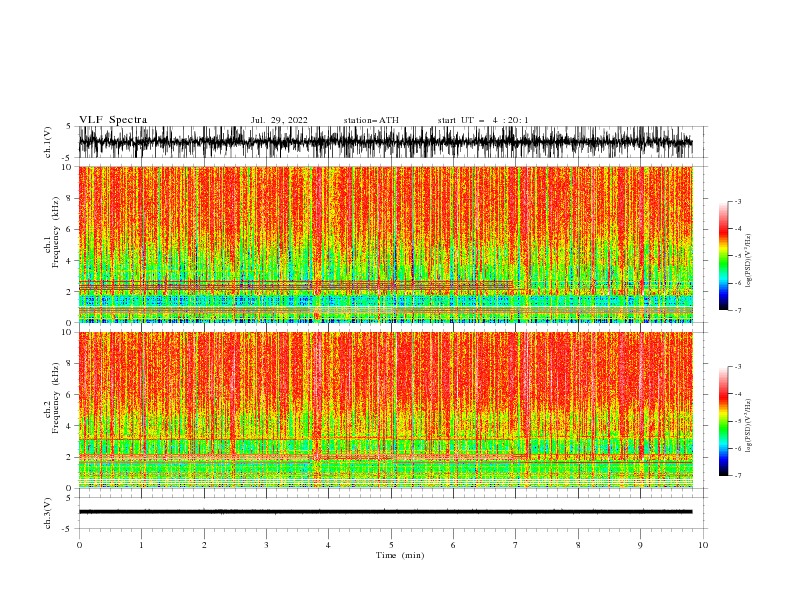The height and width of the screenshot is (612, 792).
Task: Click the time axis tick label "5"
Action: pyautogui.click(x=391, y=545)
